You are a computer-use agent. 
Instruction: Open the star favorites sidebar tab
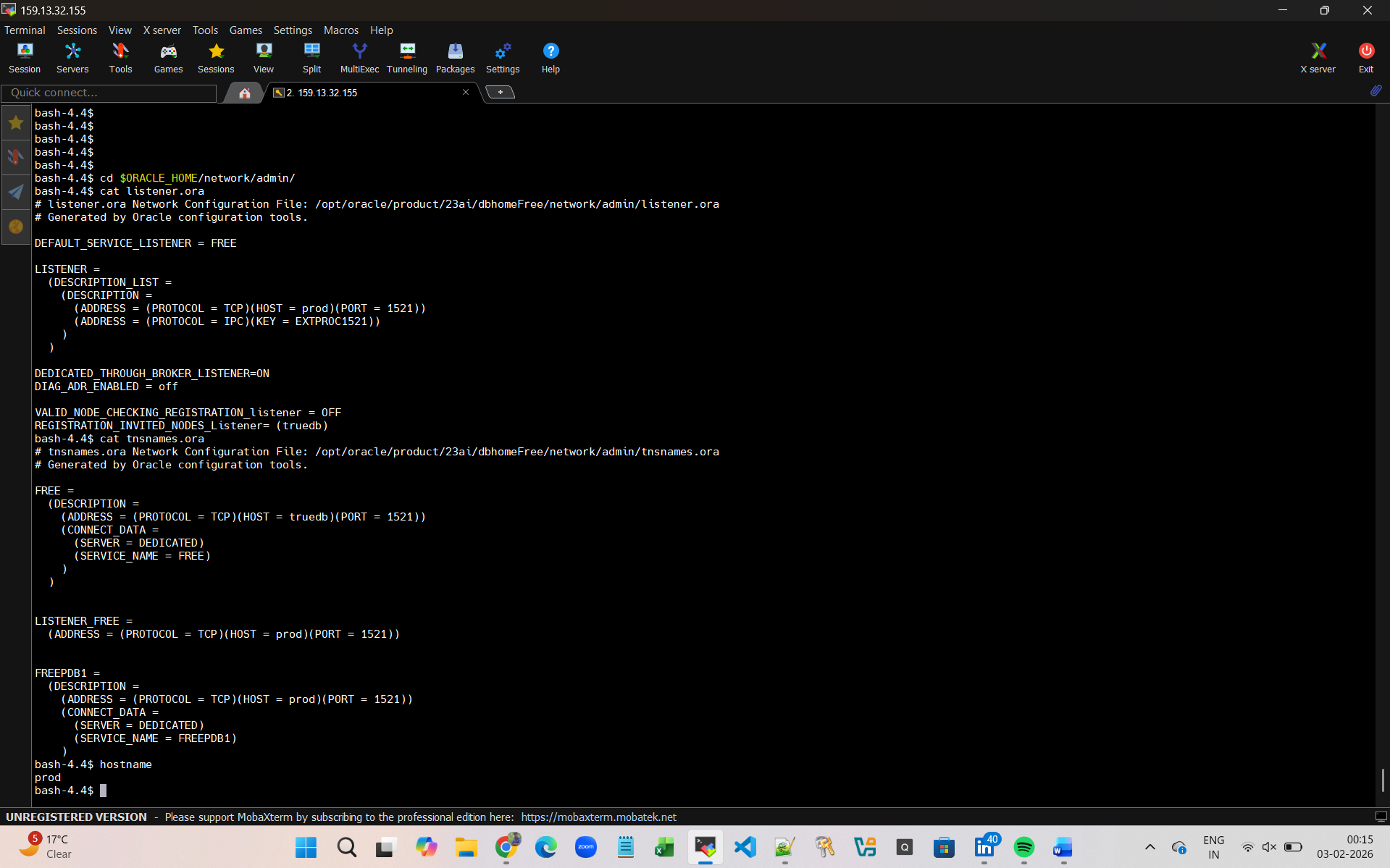click(16, 123)
